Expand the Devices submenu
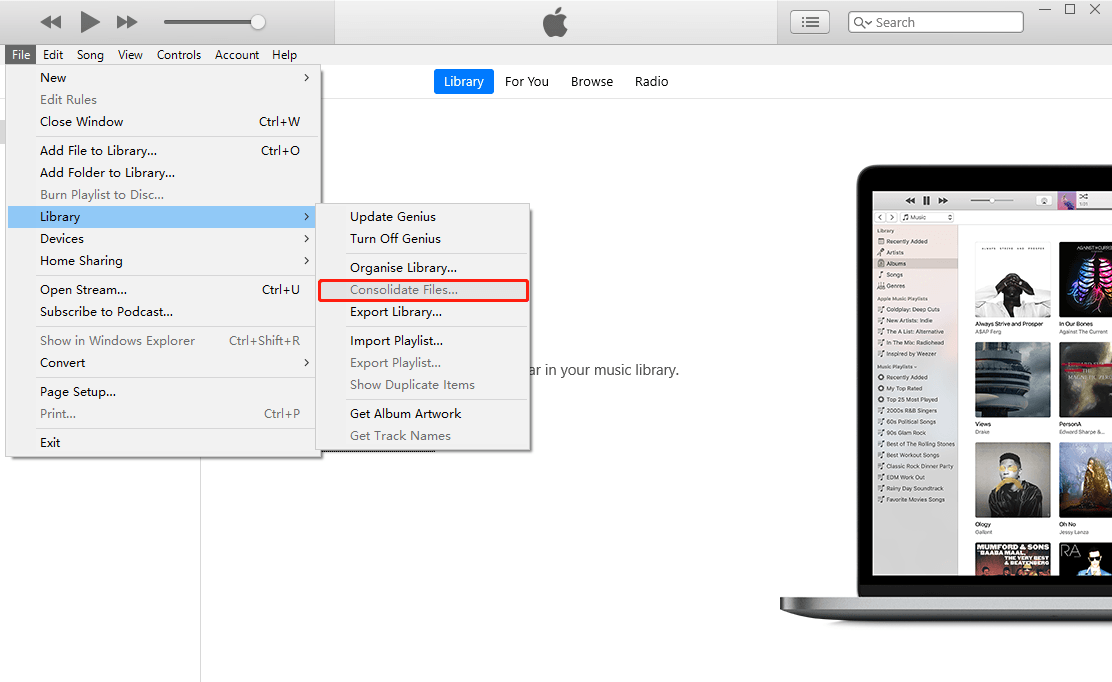 click(x=163, y=238)
